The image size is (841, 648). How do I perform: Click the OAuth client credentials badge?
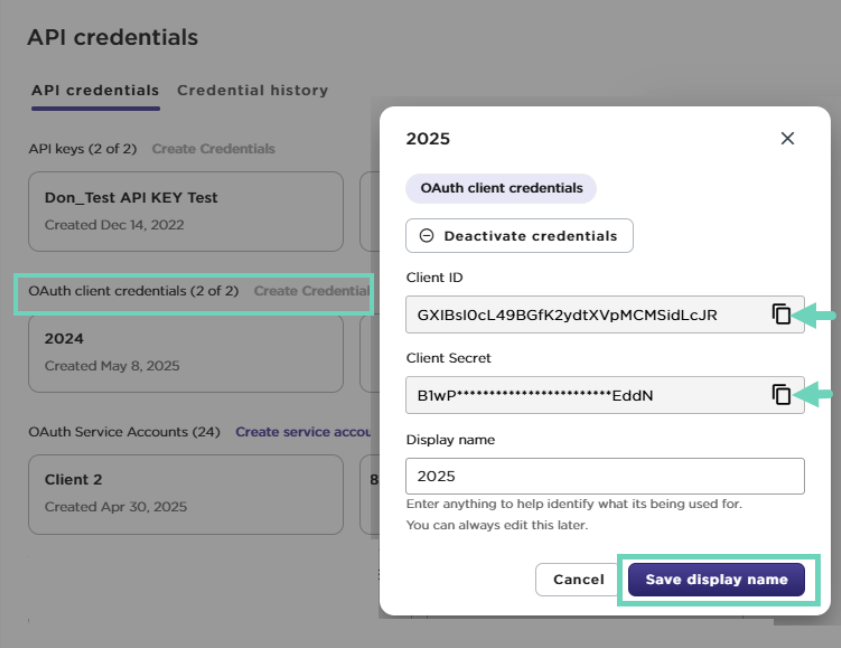pos(501,187)
